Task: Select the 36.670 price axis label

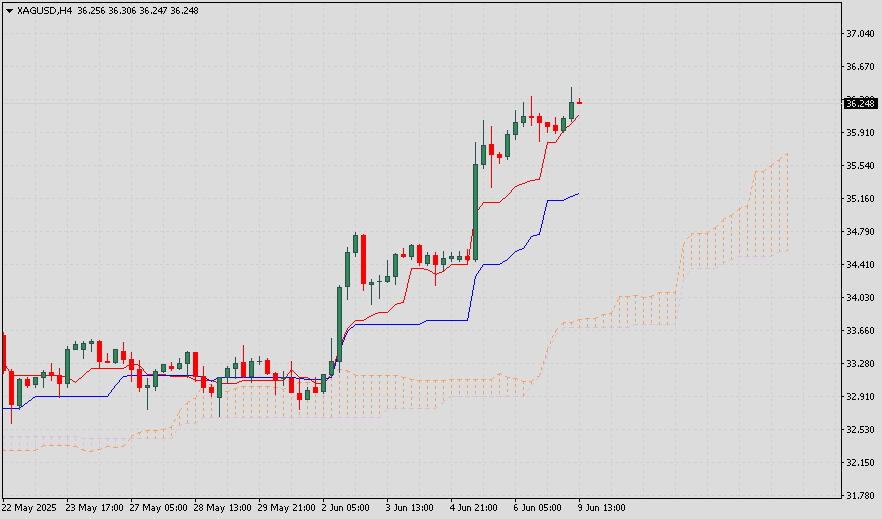Action: pos(861,67)
